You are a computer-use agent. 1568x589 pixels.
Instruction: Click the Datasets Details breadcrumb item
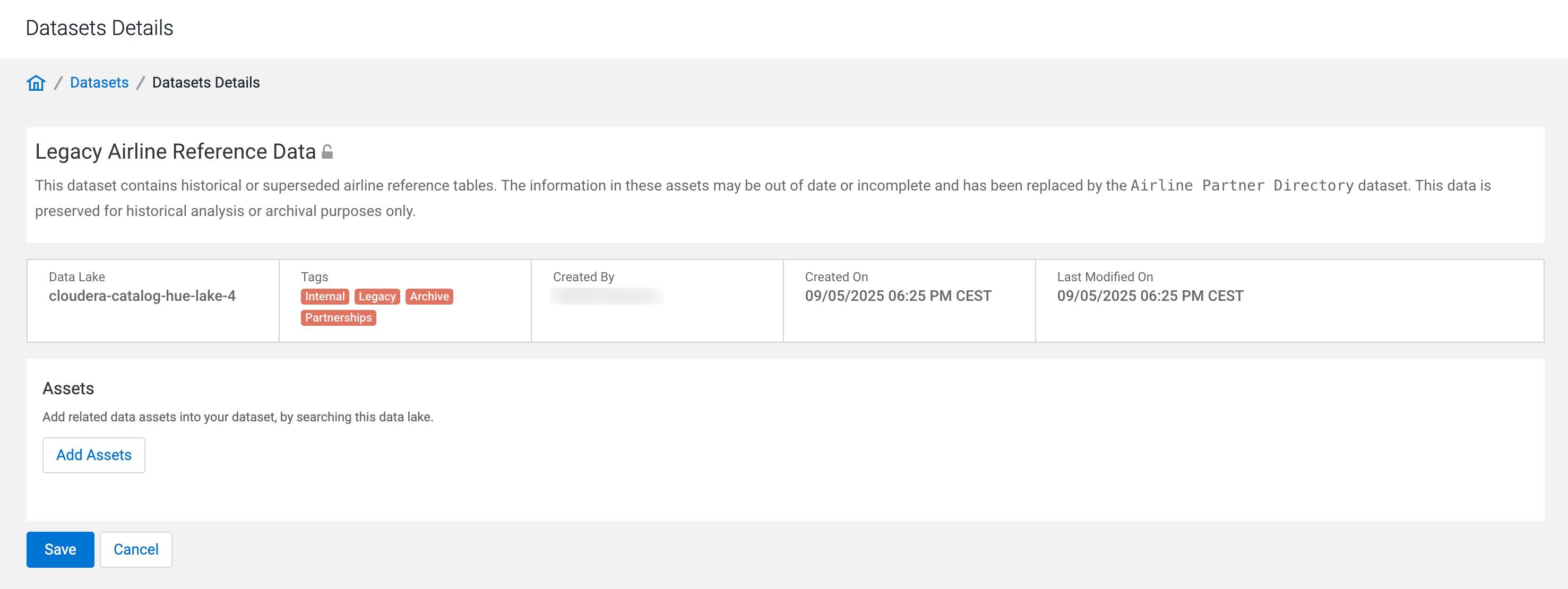pyautogui.click(x=206, y=83)
